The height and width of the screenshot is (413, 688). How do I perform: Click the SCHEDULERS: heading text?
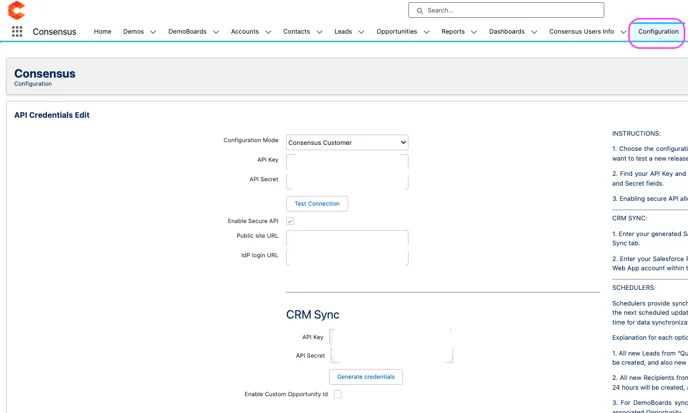(634, 287)
